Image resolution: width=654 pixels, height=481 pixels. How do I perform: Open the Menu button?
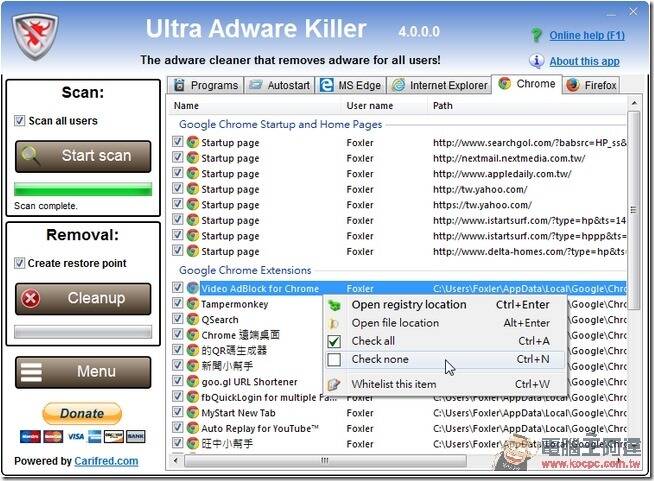[x=83, y=372]
